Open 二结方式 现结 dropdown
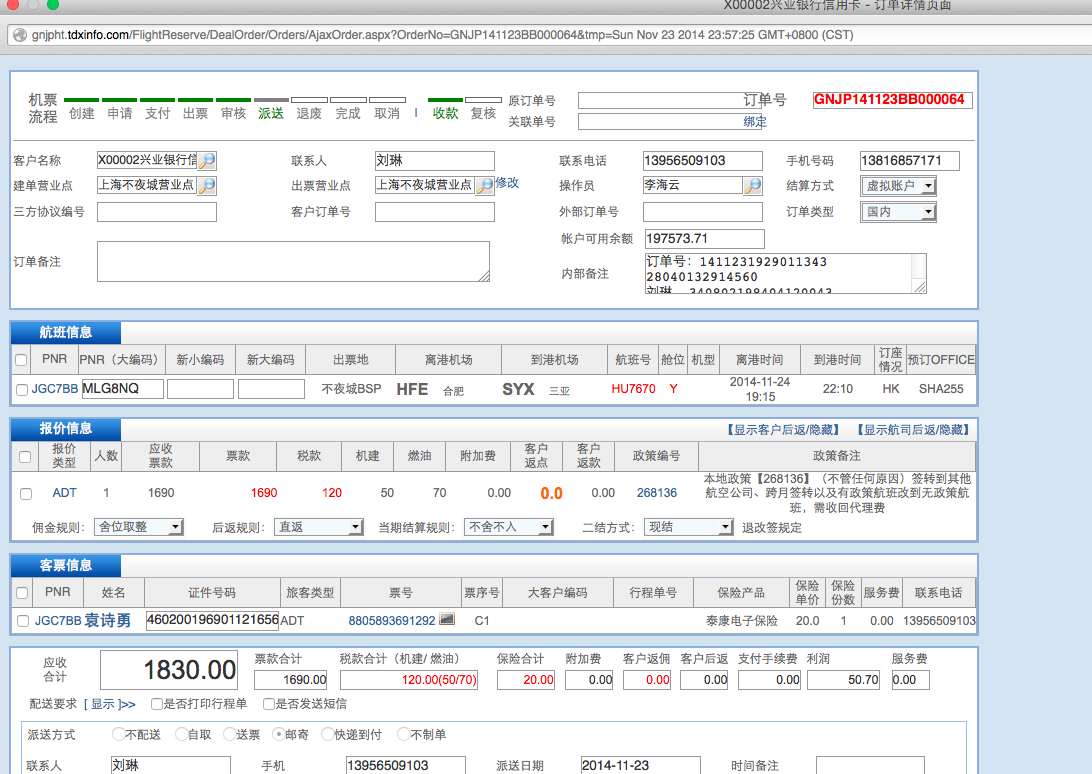Image resolution: width=1092 pixels, height=774 pixels. point(689,527)
